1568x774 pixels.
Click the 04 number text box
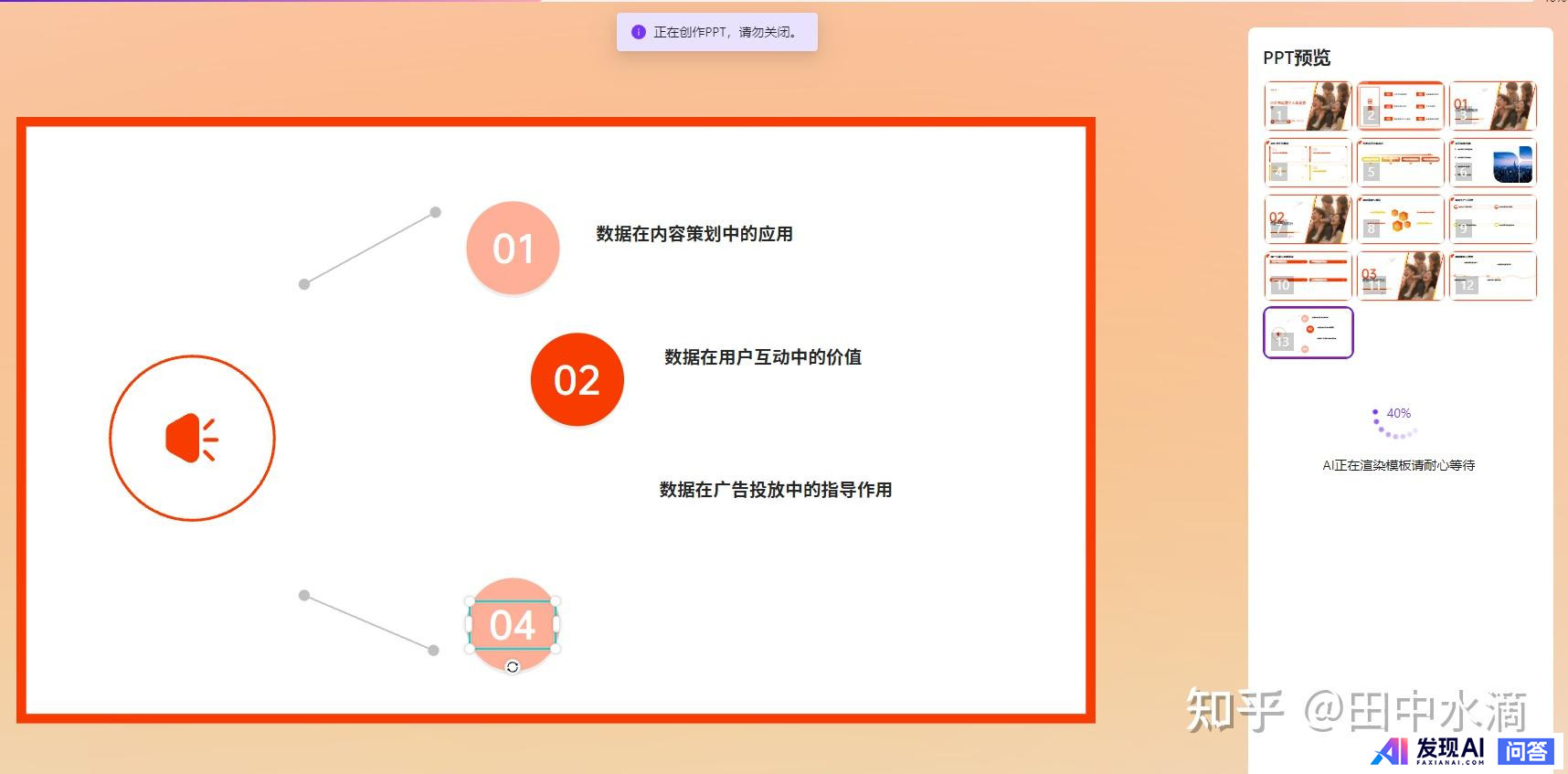click(x=512, y=626)
